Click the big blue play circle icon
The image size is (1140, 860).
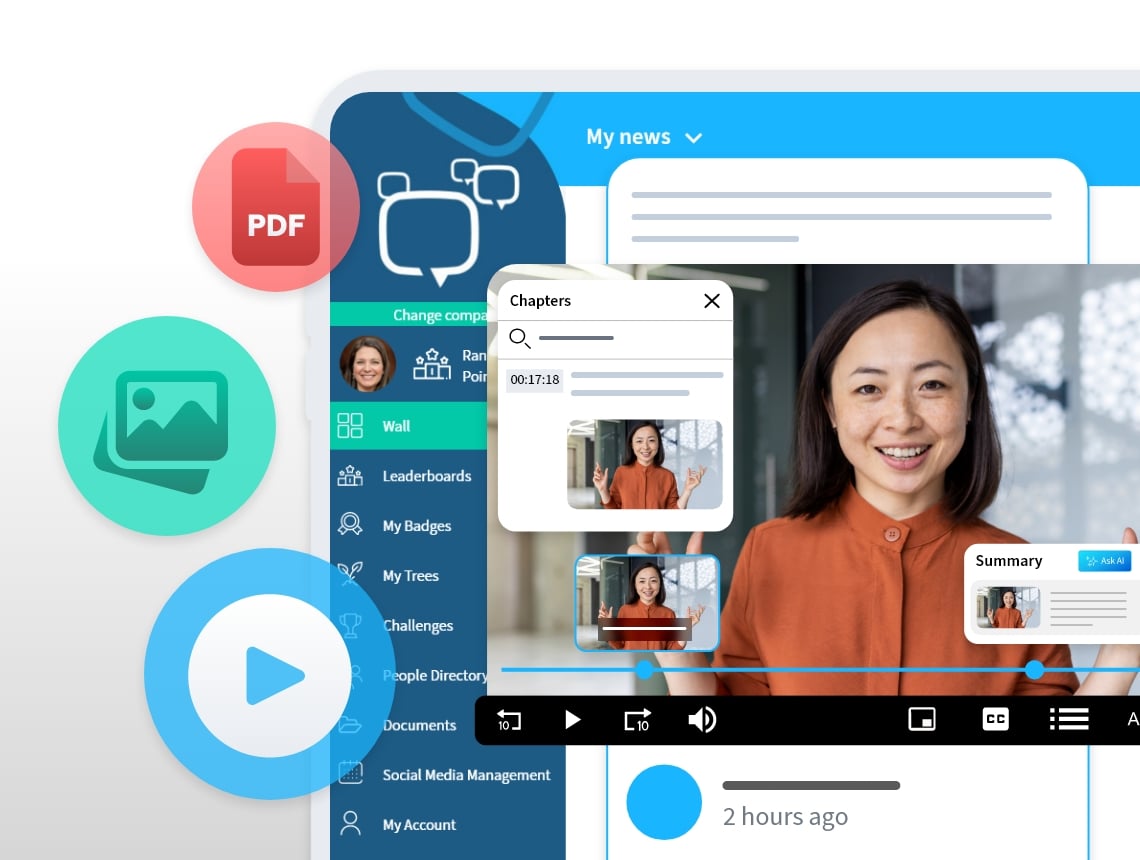point(270,675)
